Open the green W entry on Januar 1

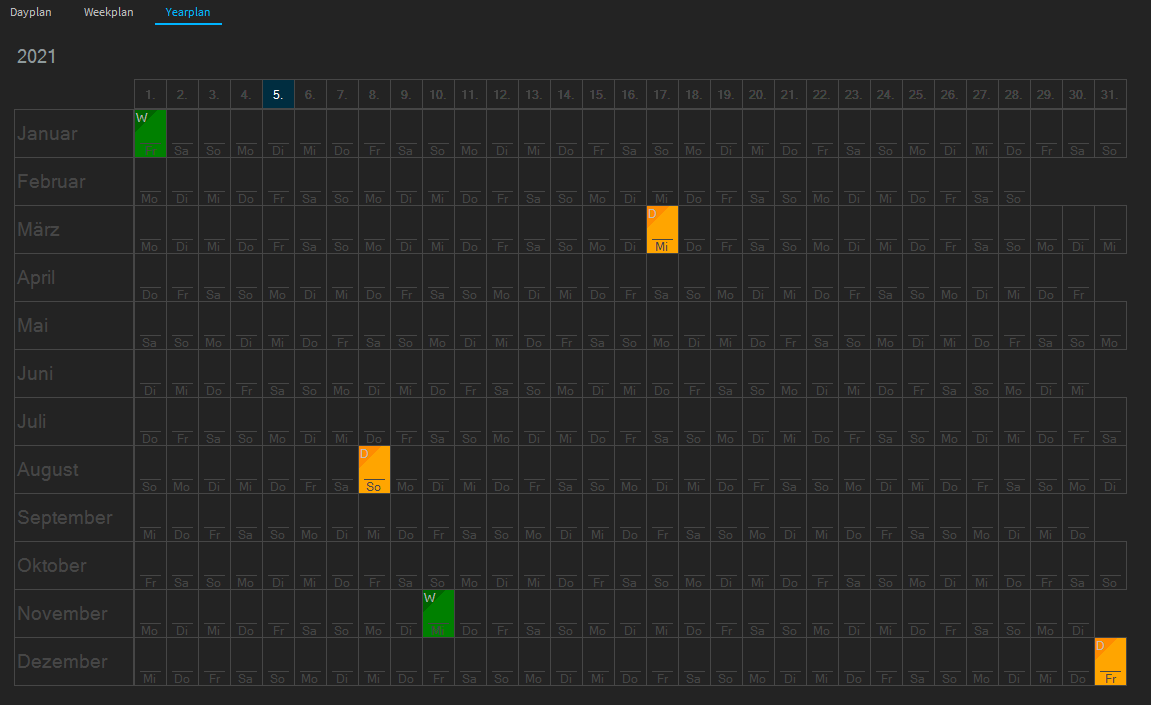[x=150, y=134]
